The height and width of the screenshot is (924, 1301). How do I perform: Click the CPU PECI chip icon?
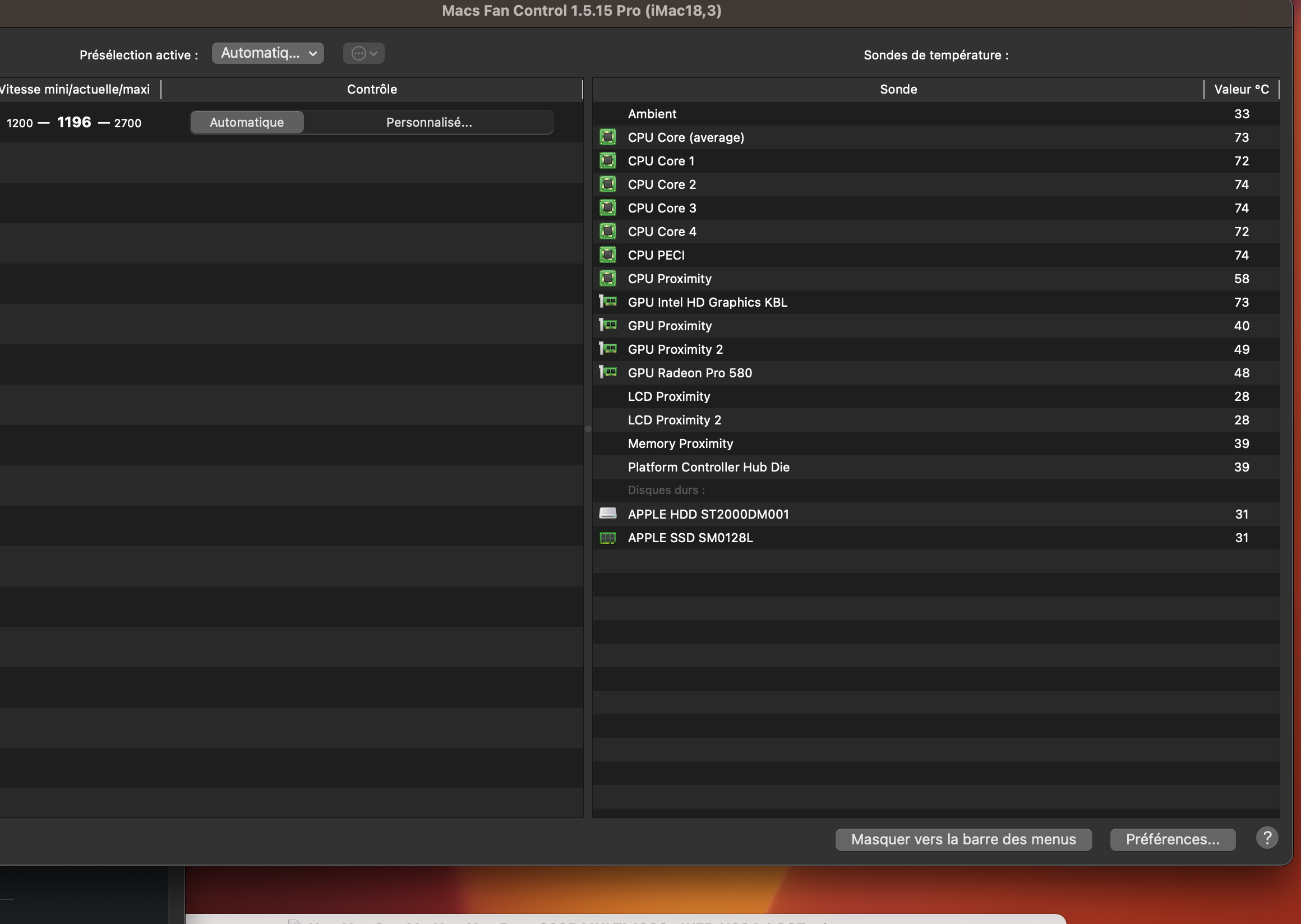(607, 255)
